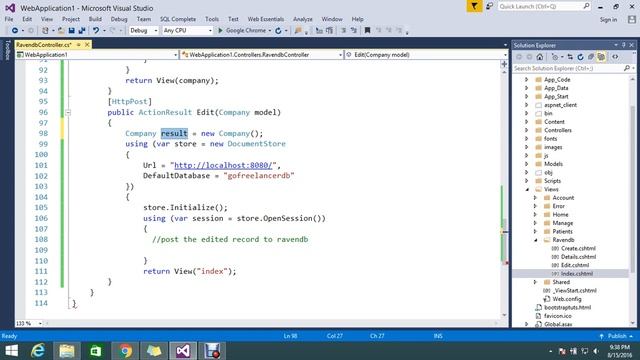Open File Explorer from the taskbar
This screenshot has height=360, width=640.
[67, 351]
